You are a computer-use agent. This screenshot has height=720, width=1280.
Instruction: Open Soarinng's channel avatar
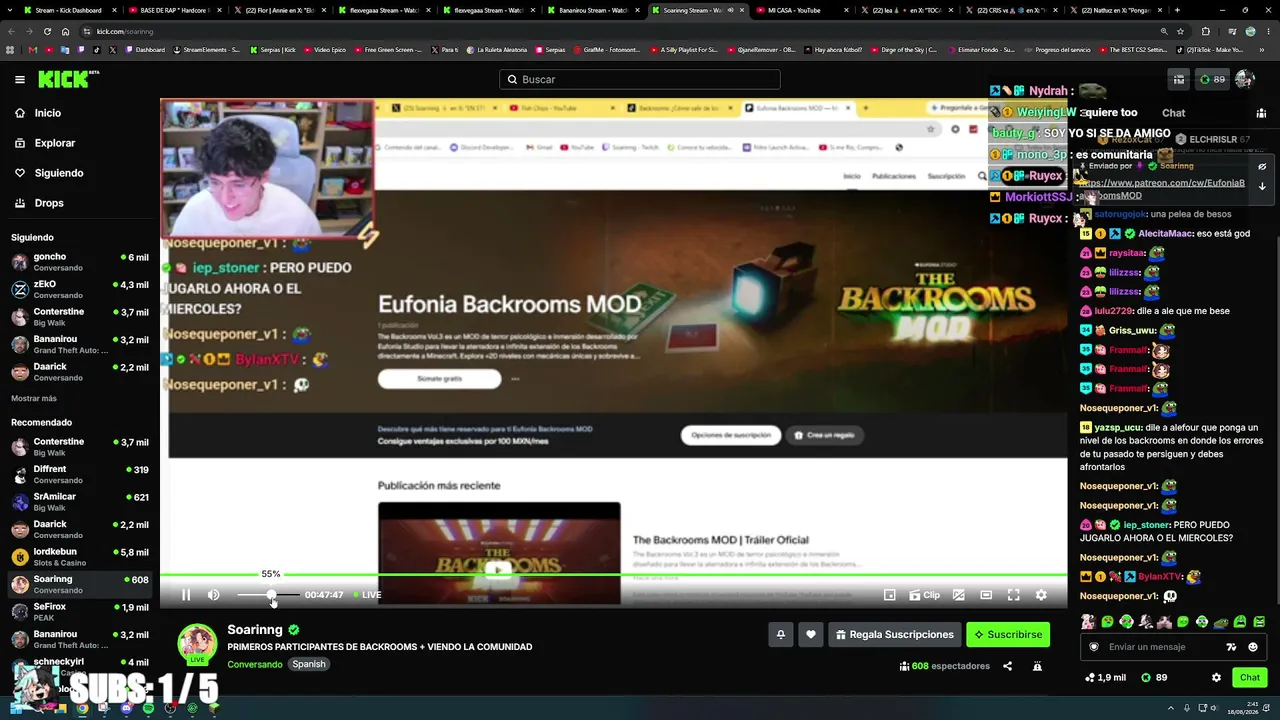[197, 644]
